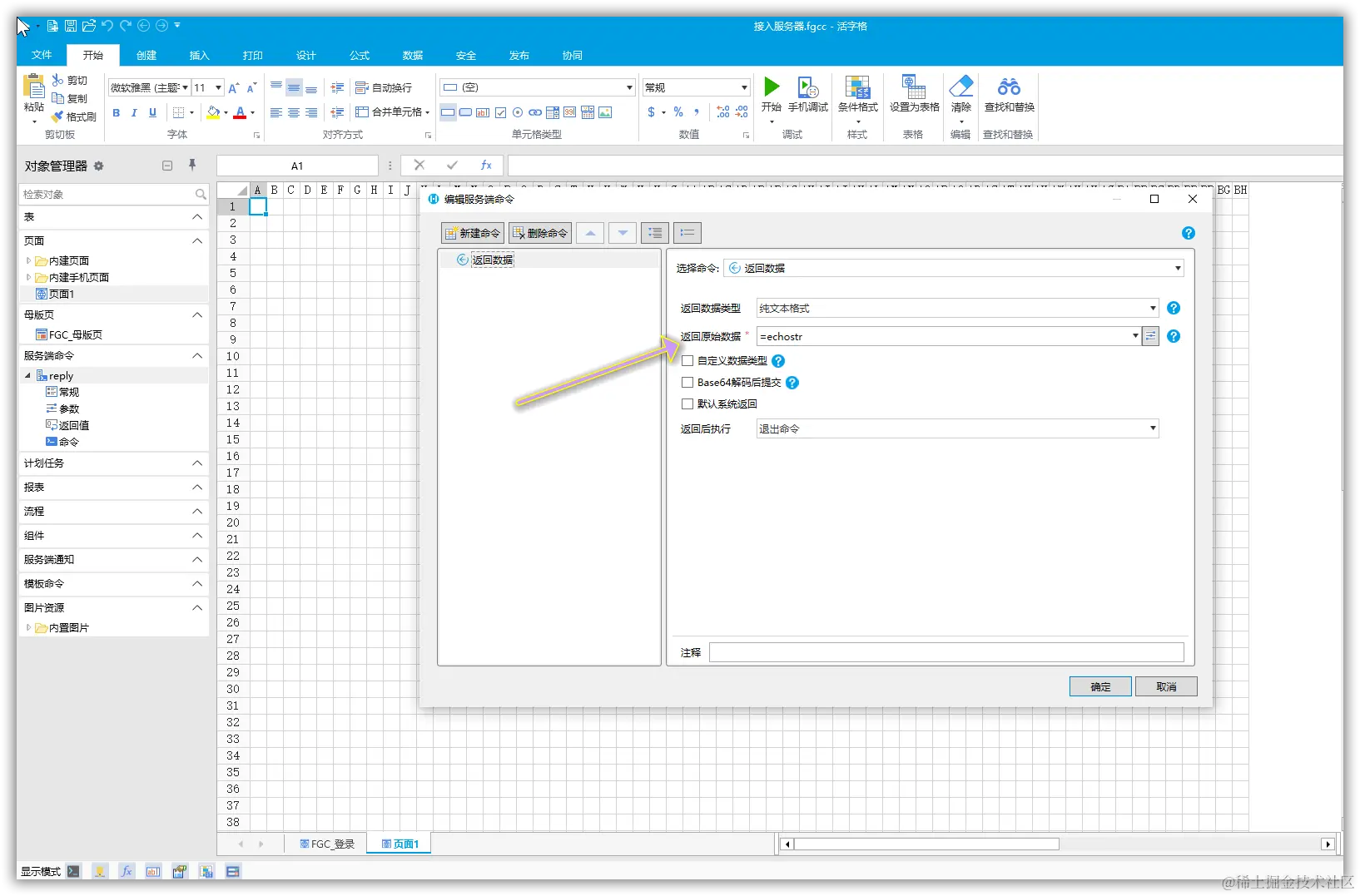Click the 检索对象 search field
Viewport: 1360px width, 896px height.
tap(113, 194)
